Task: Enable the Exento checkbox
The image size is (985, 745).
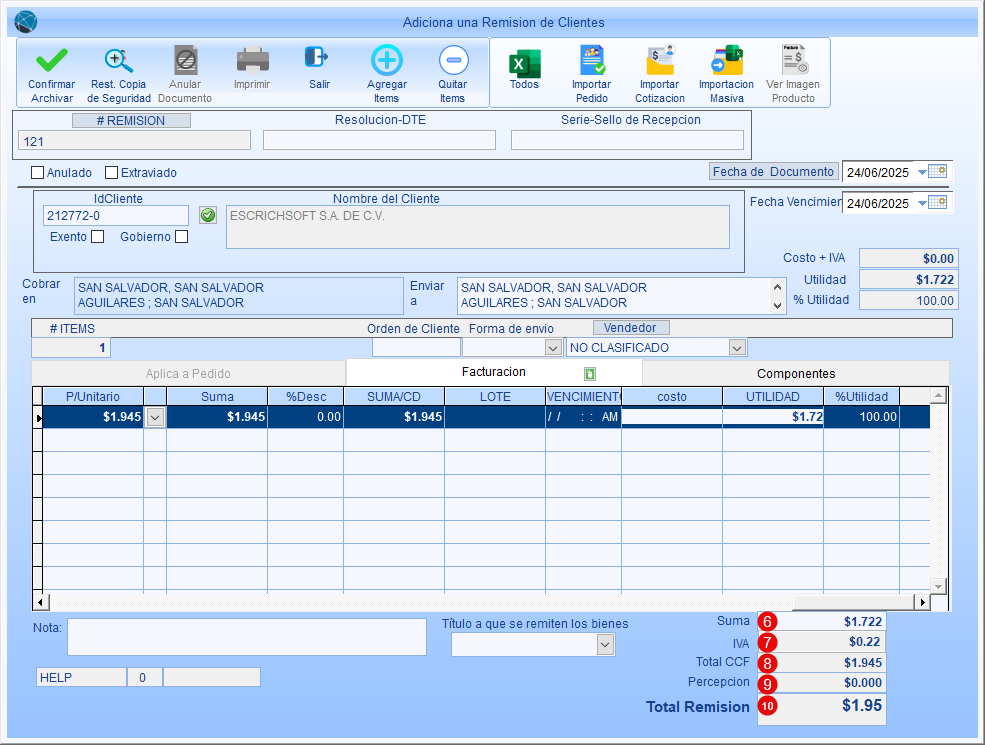Action: click(x=97, y=237)
